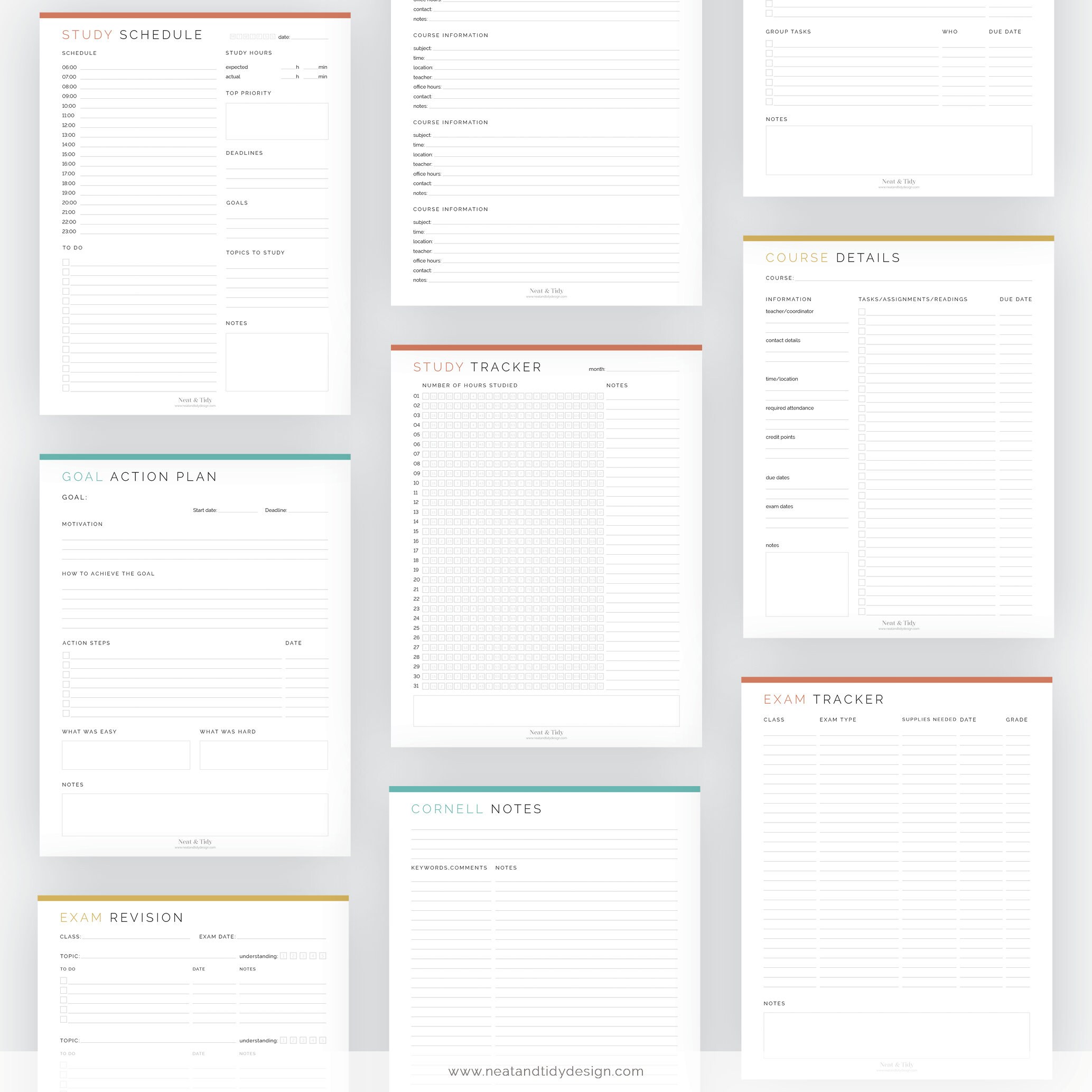
Task: Click the 12:00 schedule line
Action: (x=148, y=125)
